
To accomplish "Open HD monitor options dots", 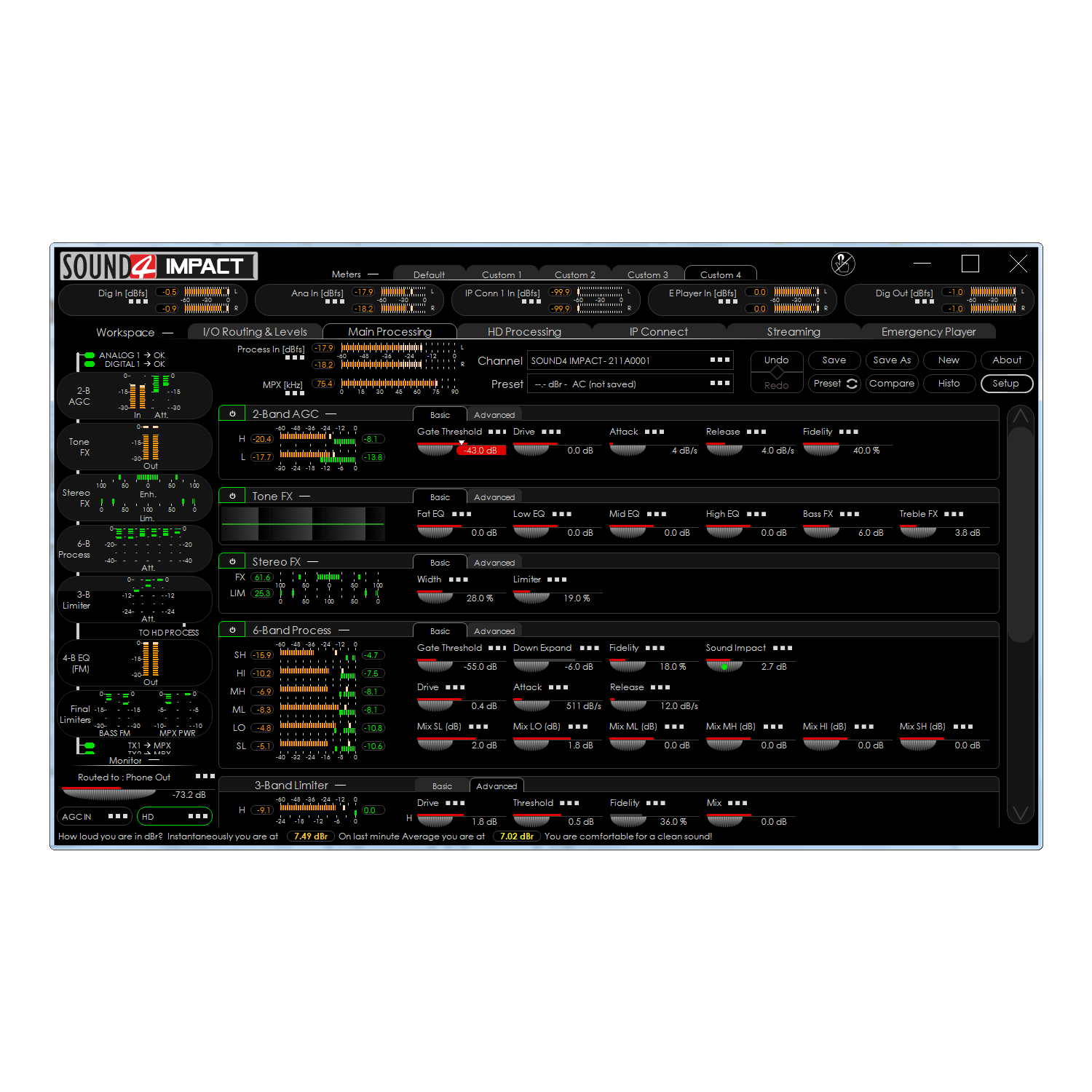I will point(198,816).
